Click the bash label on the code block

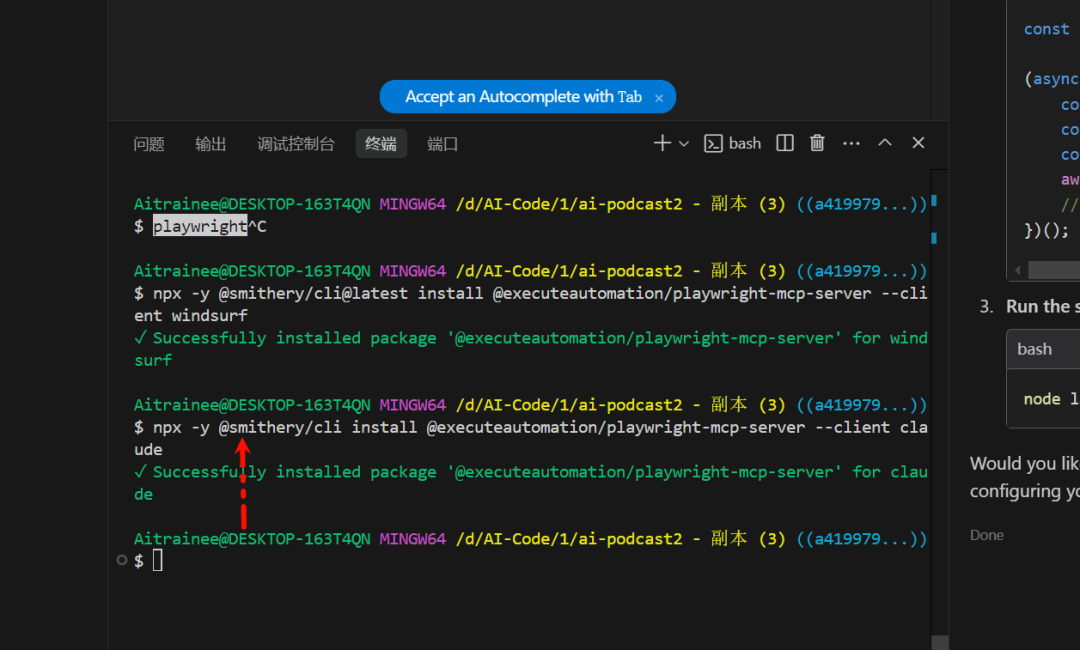pyautogui.click(x=1034, y=349)
